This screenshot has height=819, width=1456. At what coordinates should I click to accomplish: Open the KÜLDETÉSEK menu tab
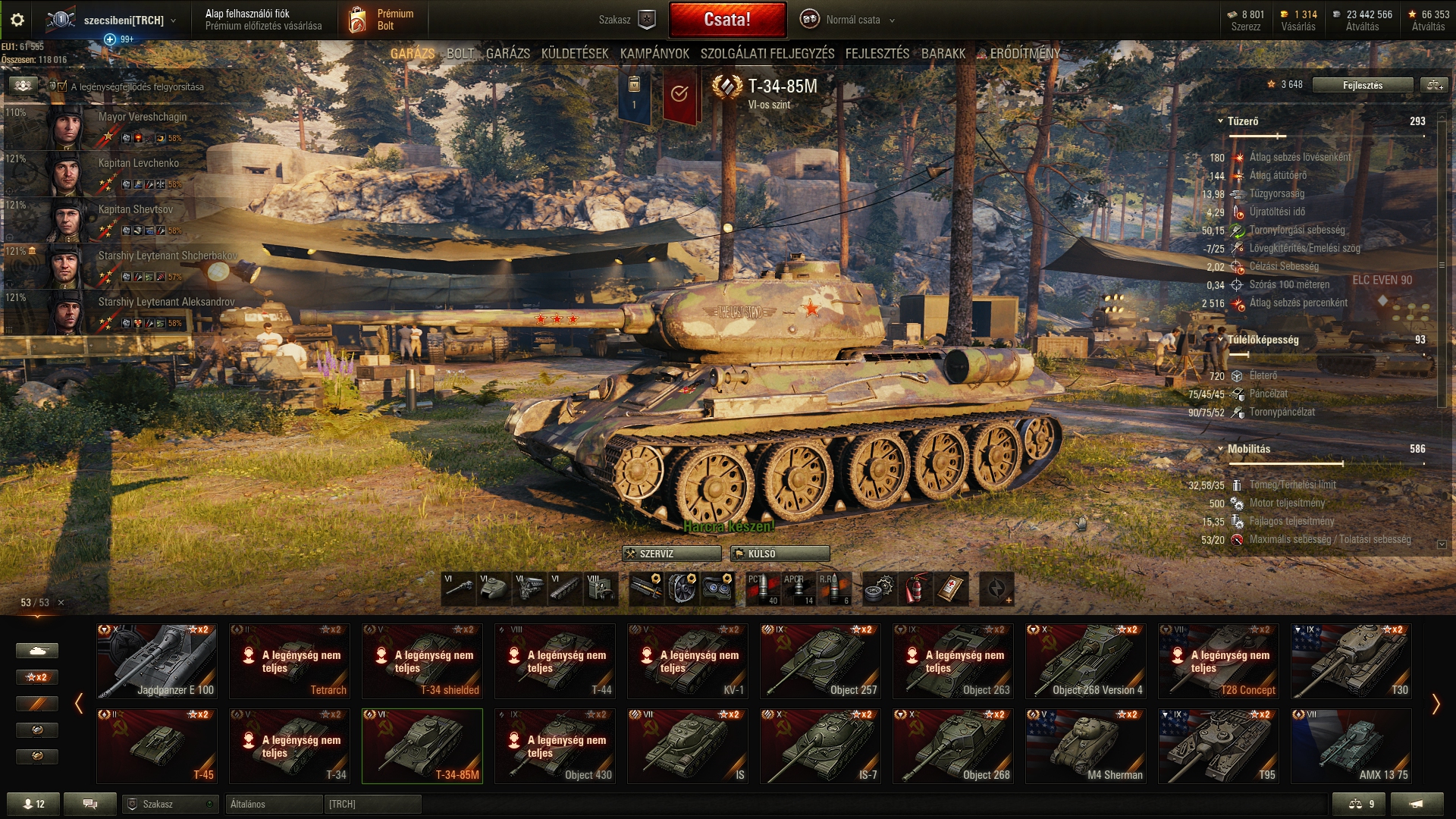tap(575, 54)
